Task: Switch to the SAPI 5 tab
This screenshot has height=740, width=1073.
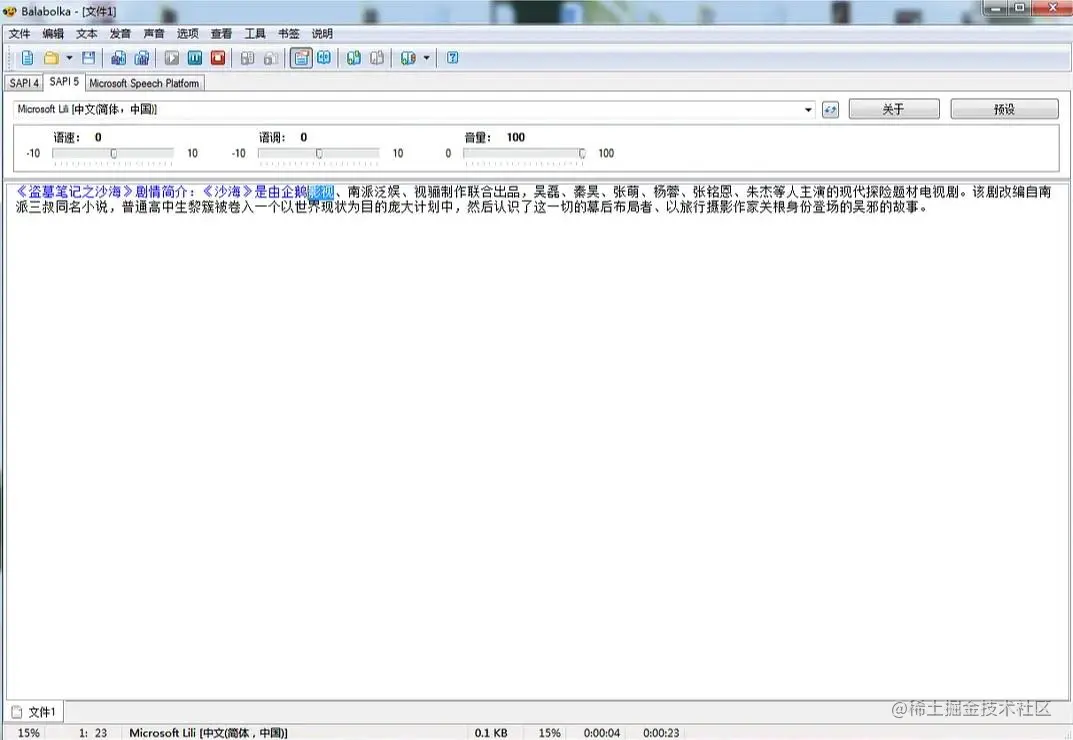Action: coord(64,81)
